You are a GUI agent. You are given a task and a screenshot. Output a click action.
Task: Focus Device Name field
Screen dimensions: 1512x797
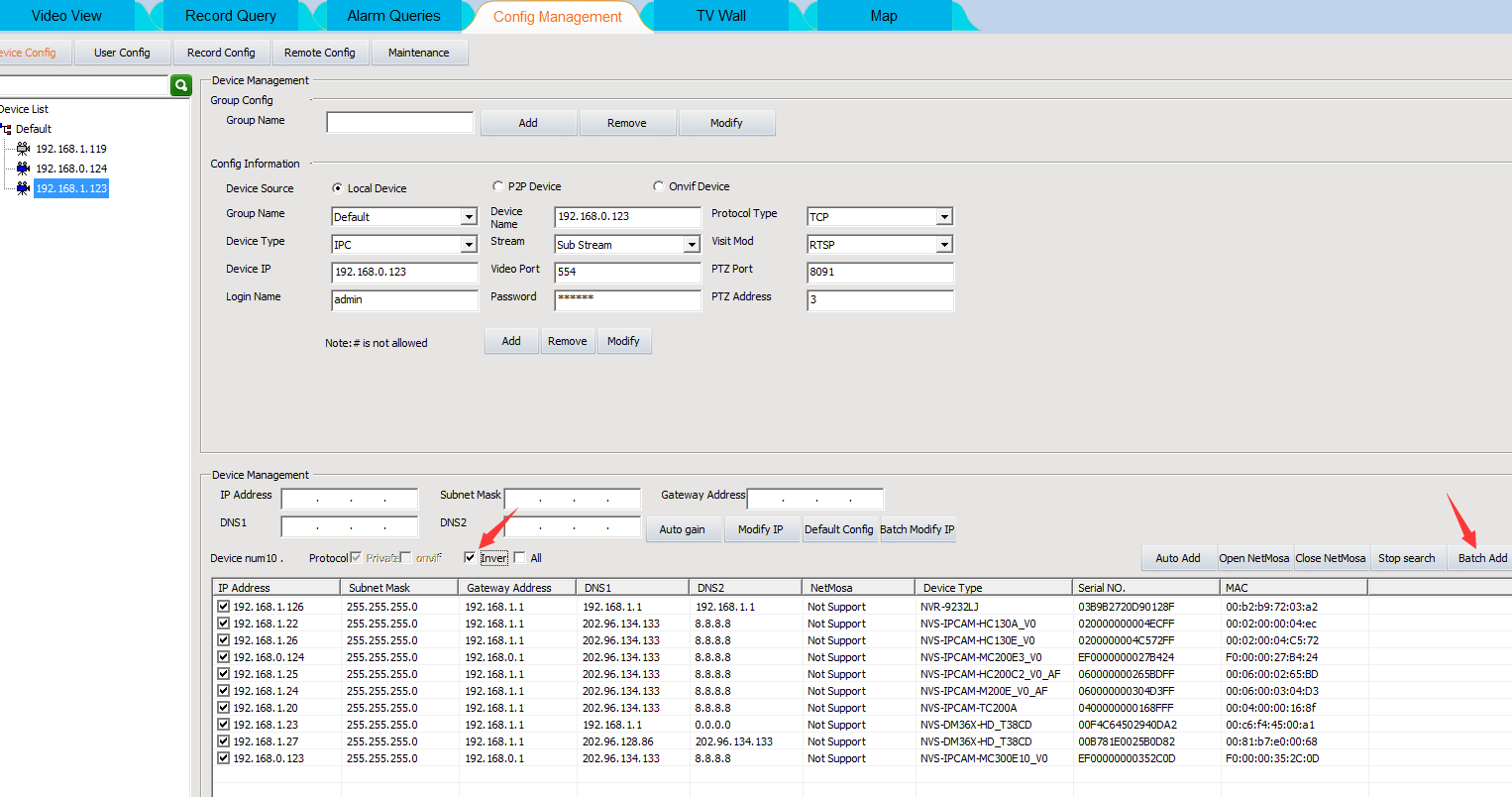627,216
